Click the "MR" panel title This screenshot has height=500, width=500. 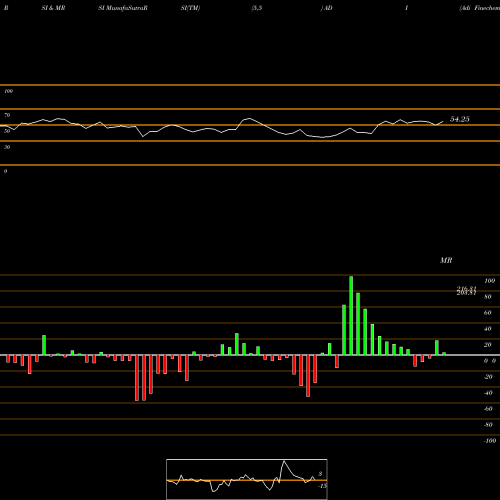[x=446, y=260]
